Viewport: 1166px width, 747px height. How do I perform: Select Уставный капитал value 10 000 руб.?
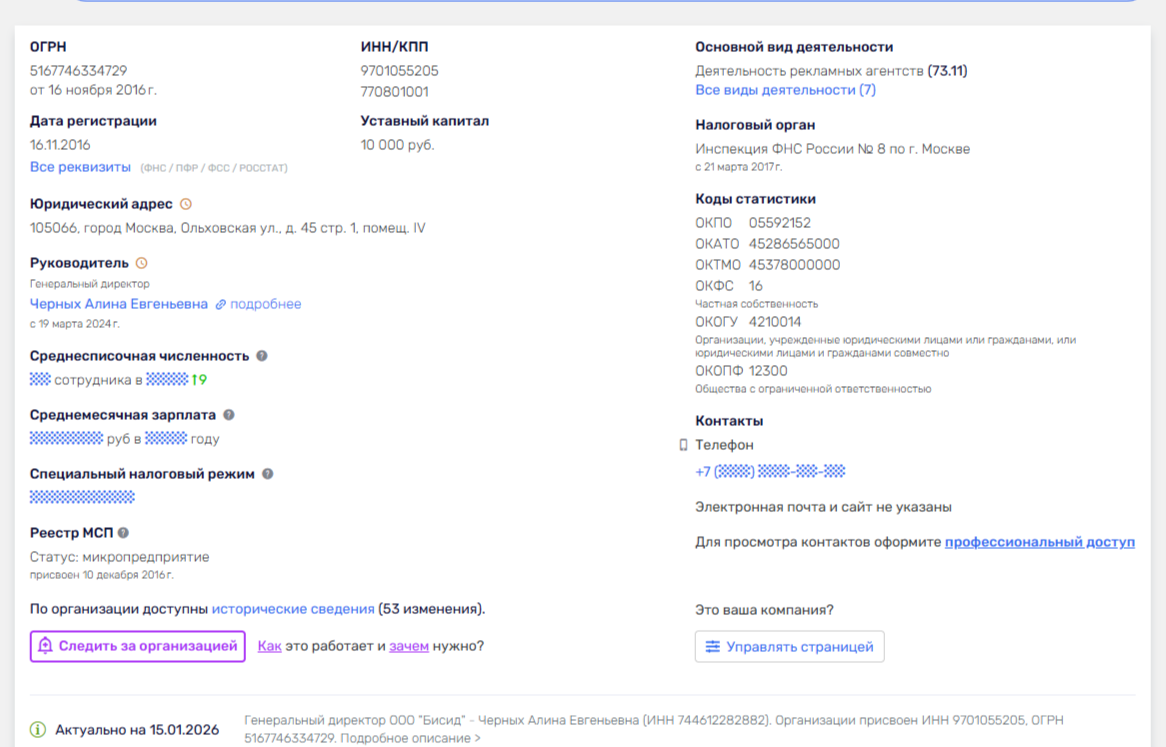click(397, 145)
